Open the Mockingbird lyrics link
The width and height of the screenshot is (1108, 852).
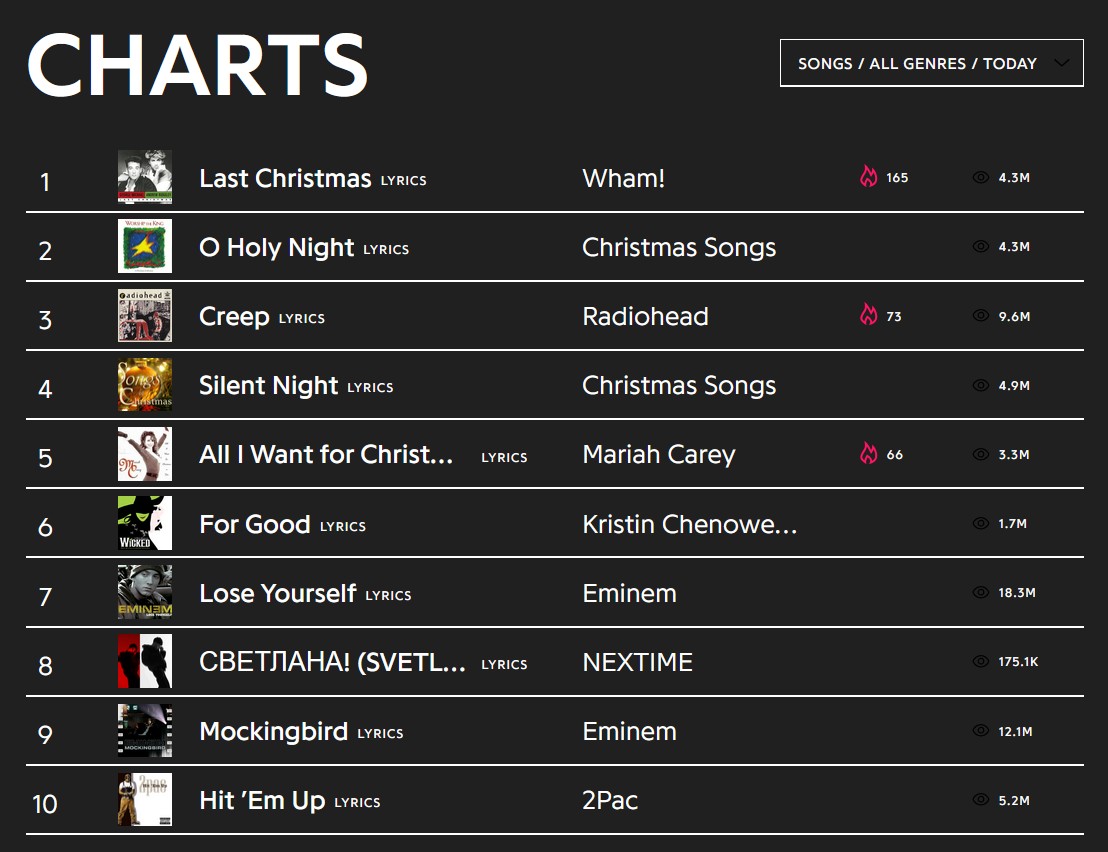coord(380,733)
